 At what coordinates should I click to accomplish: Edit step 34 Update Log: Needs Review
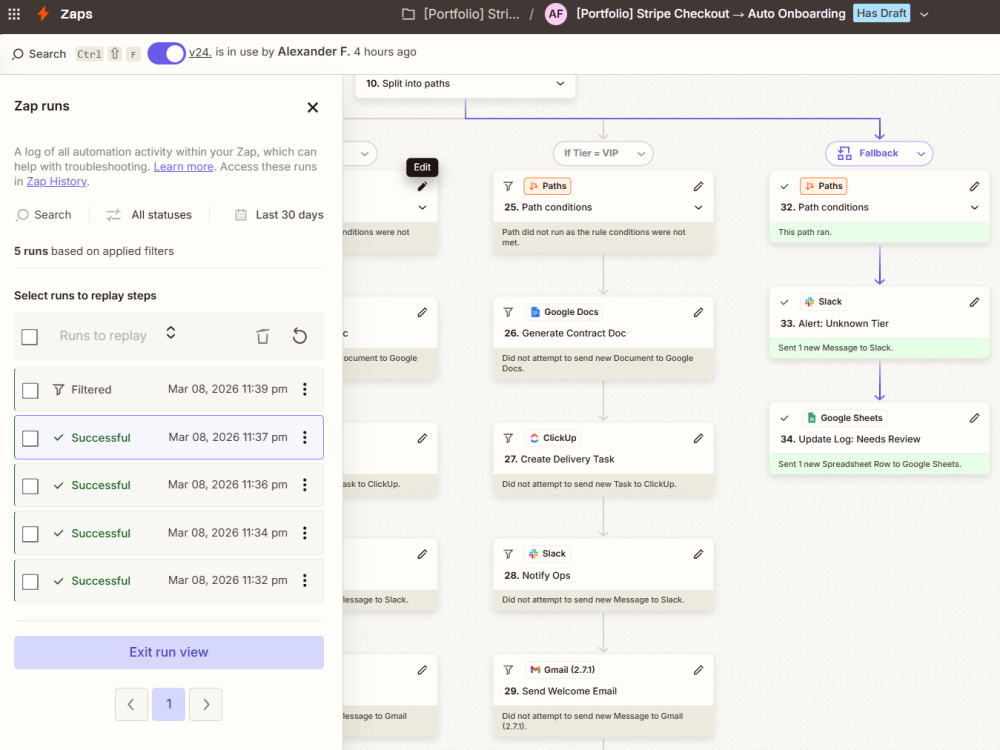click(x=974, y=418)
